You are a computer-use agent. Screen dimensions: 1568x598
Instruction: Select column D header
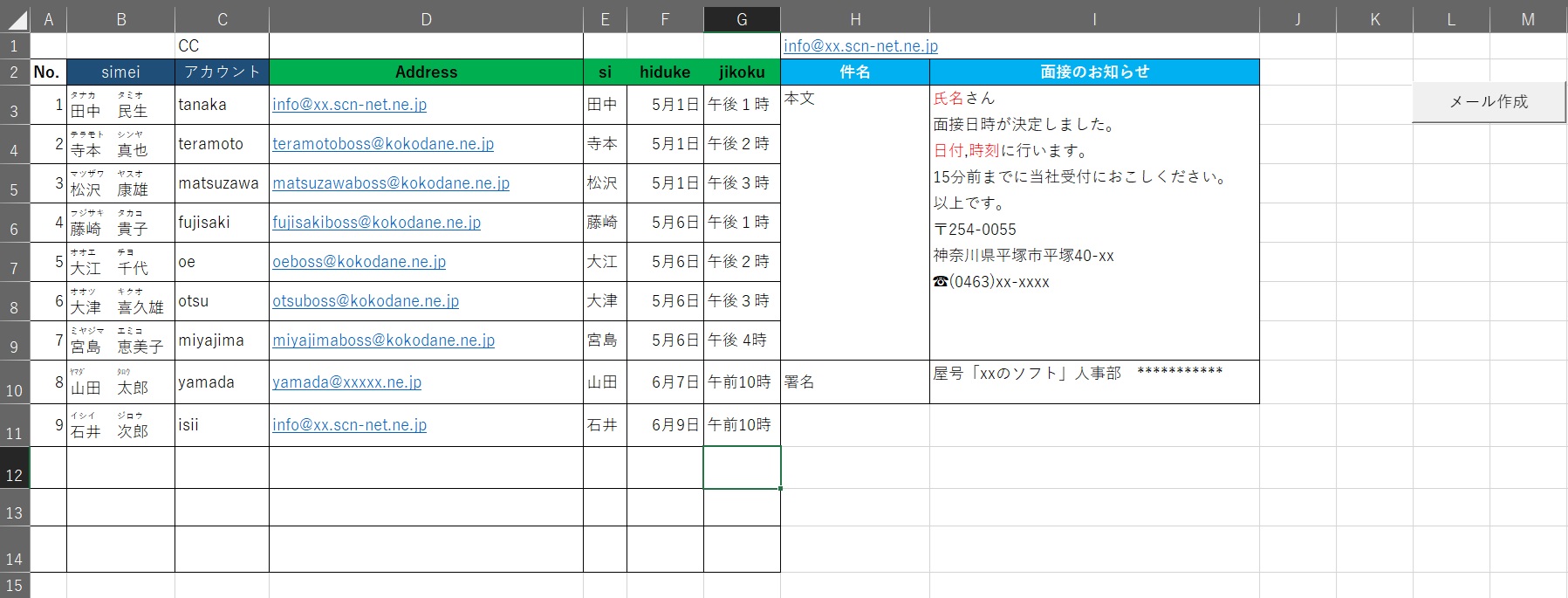coord(426,19)
